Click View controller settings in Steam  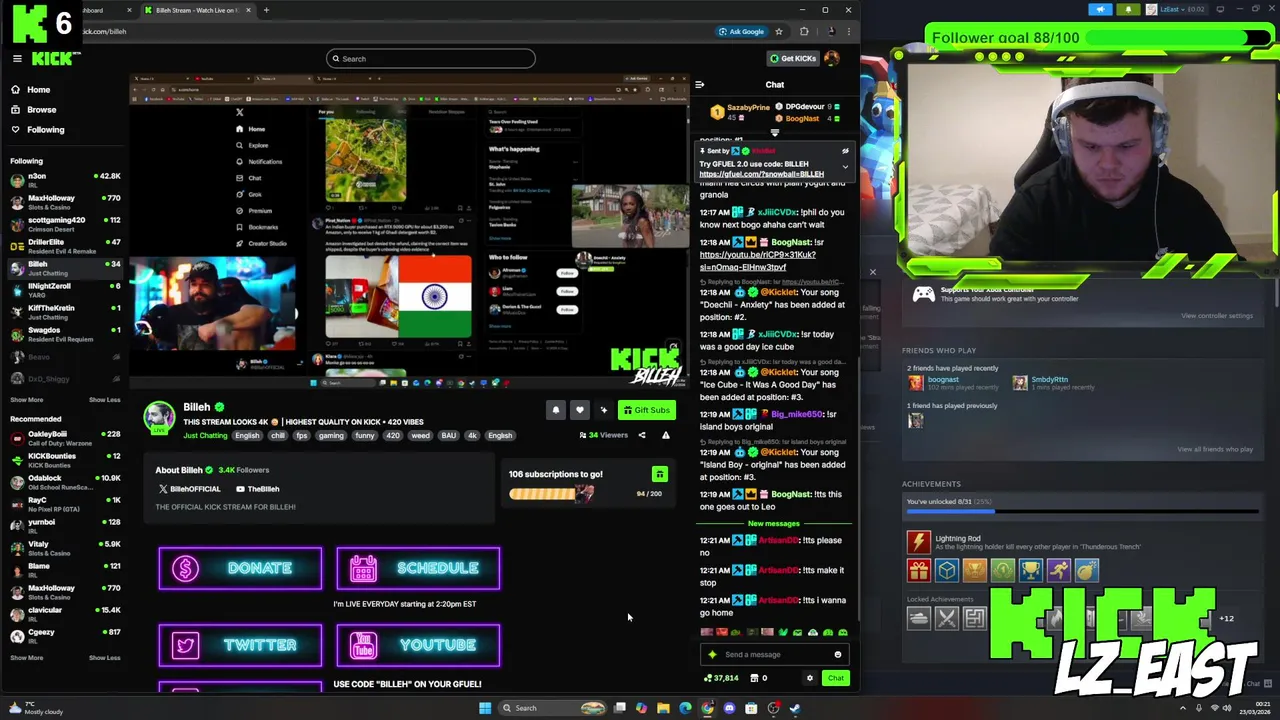pos(1217,316)
